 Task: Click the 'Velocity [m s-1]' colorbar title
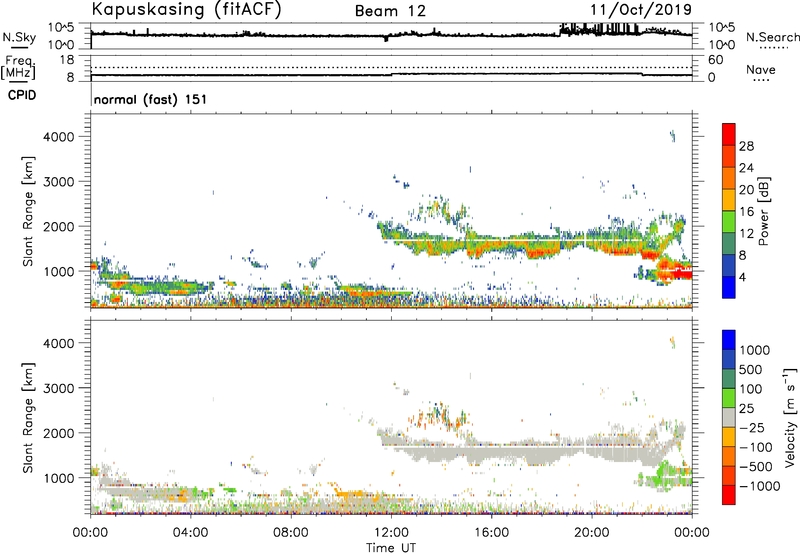[x=790, y=417]
